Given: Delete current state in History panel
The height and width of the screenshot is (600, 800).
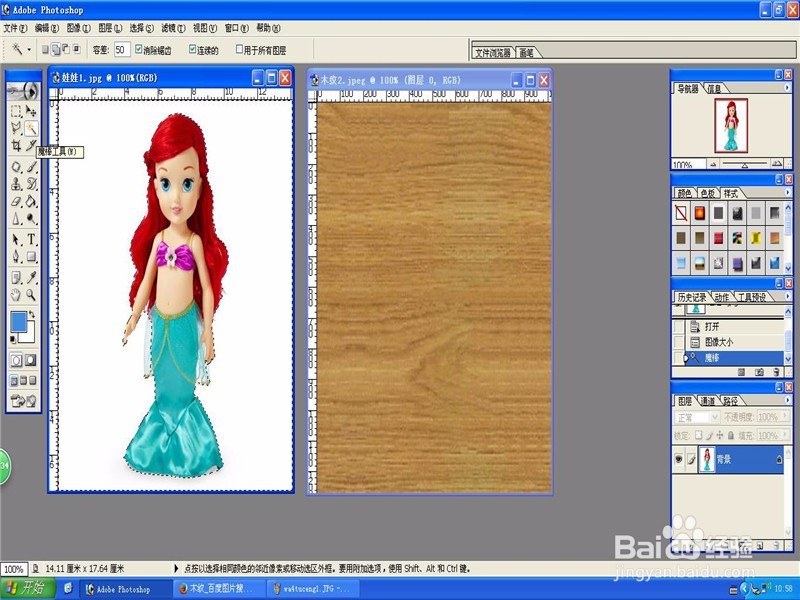Looking at the screenshot, I should pos(776,372).
